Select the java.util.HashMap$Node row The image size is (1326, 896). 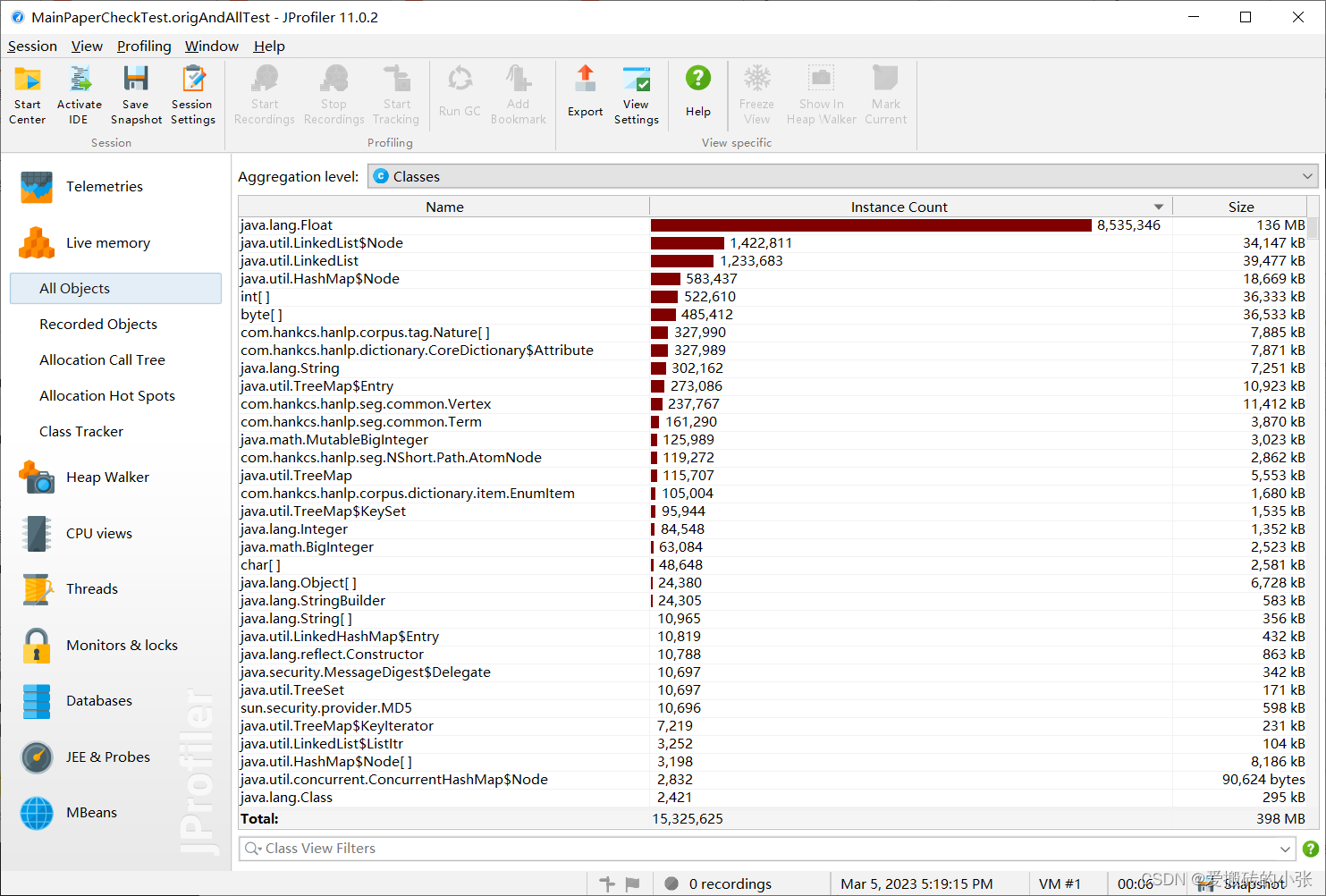point(773,279)
